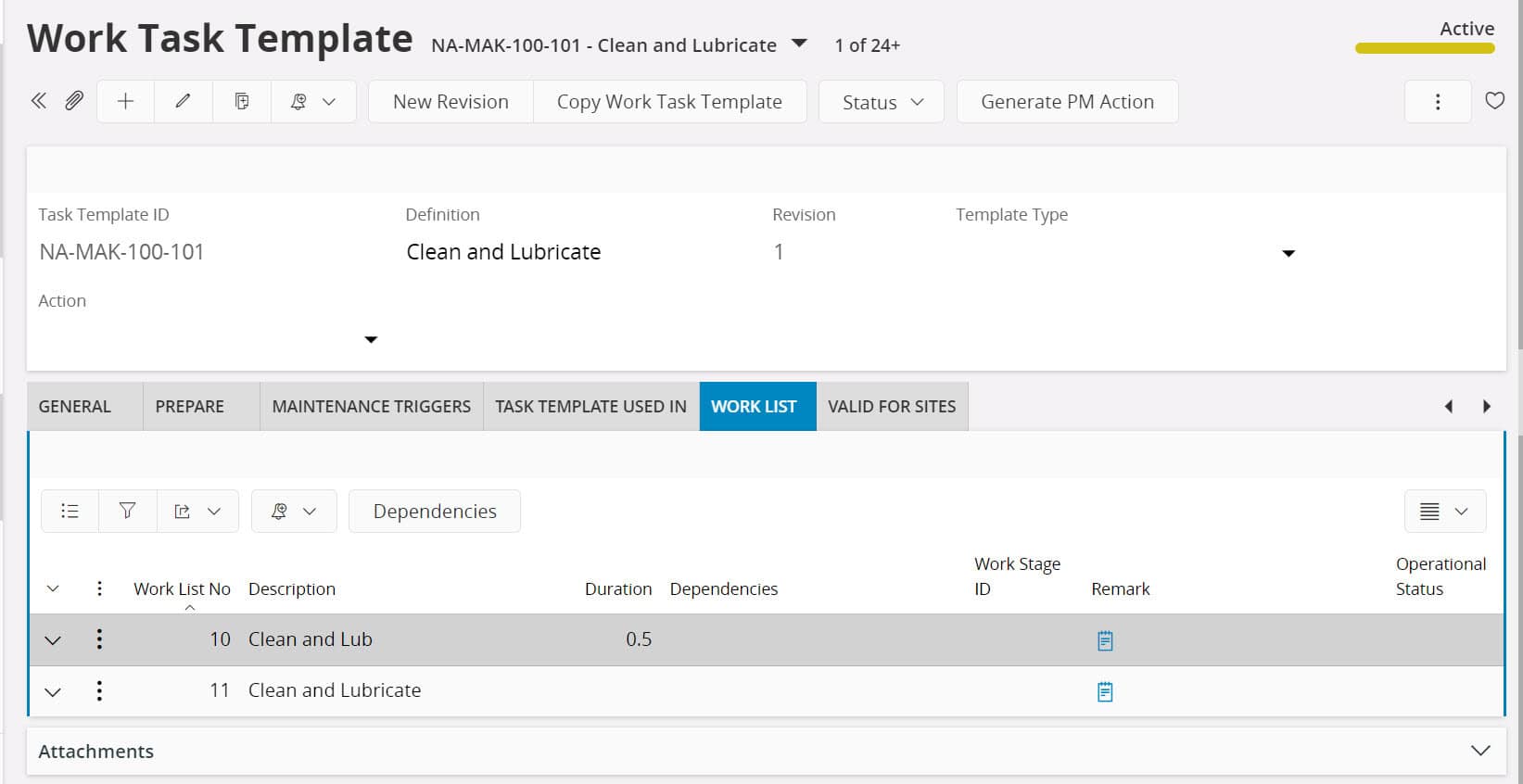Click the Copy Work Task Template button
The image size is (1523, 784).
(x=668, y=102)
